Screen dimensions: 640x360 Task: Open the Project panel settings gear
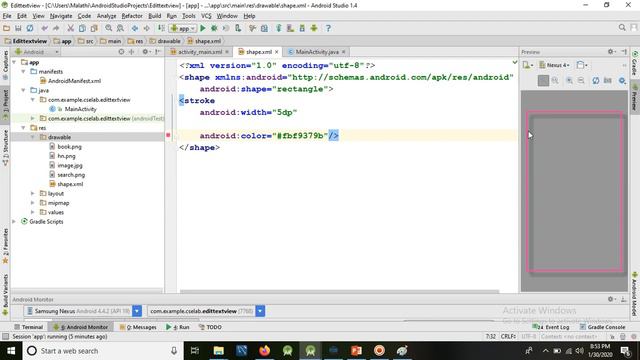point(144,52)
